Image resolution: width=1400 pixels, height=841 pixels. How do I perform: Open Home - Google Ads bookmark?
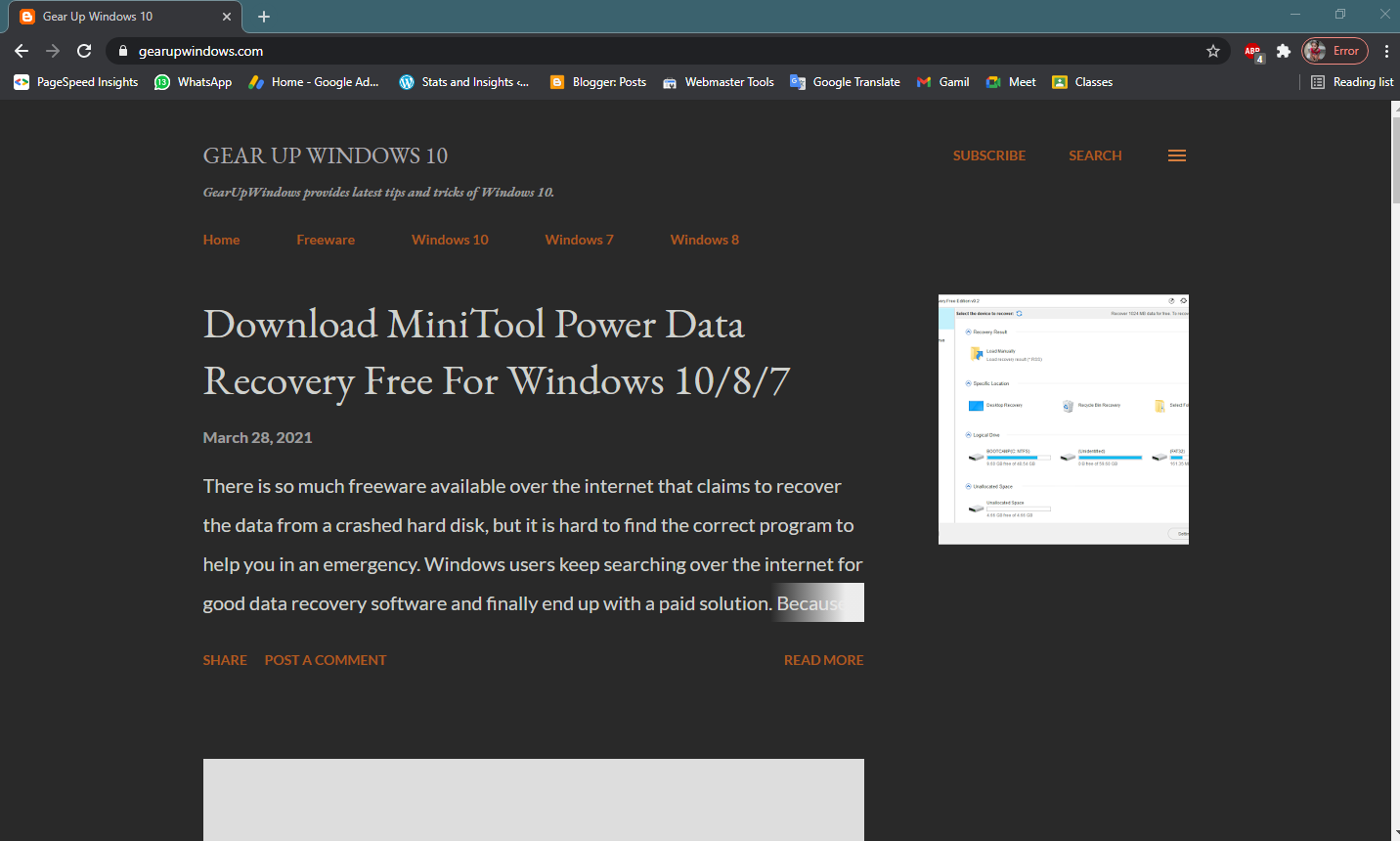point(314,82)
